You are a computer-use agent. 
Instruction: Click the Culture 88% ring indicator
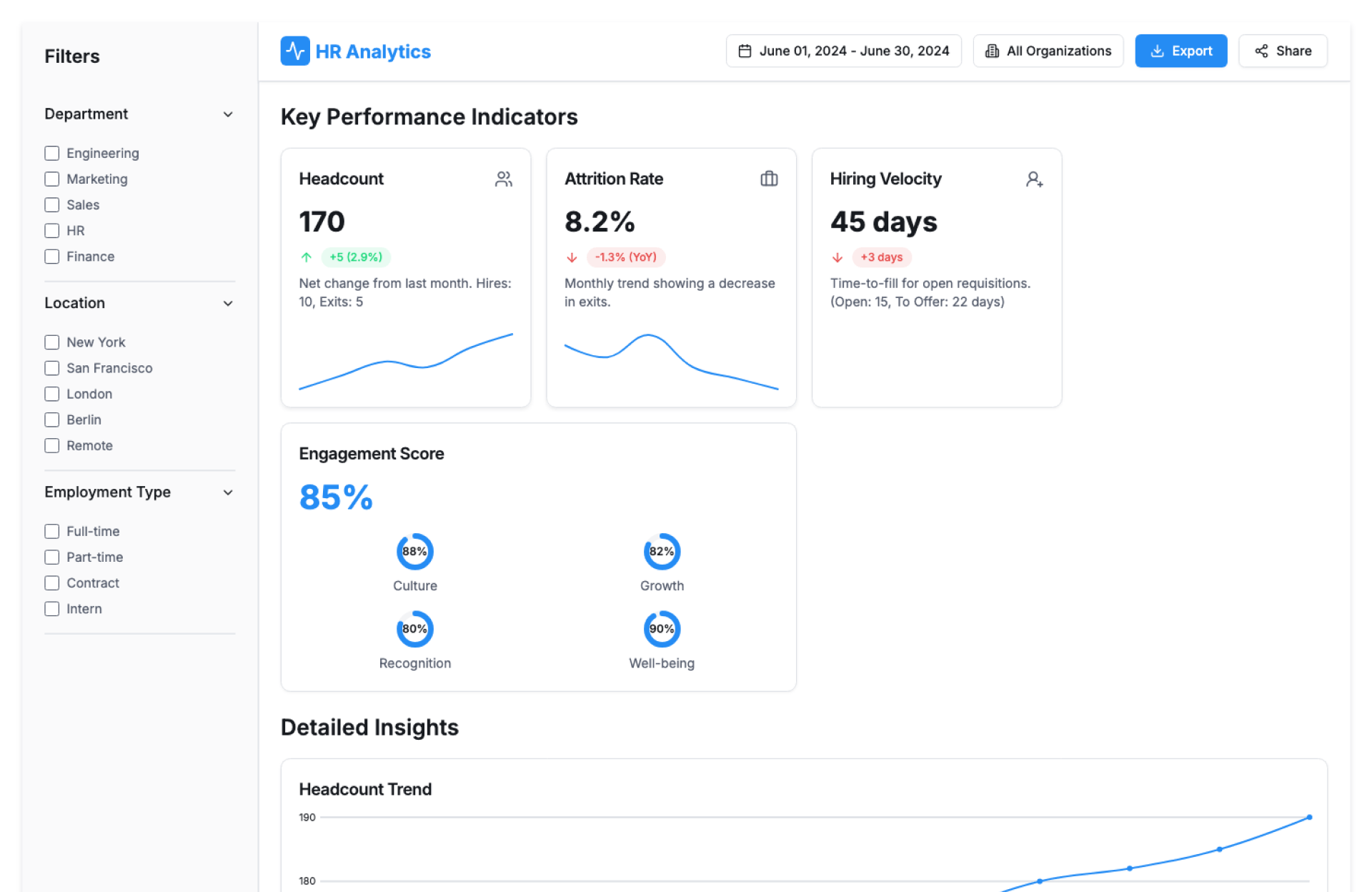[x=414, y=551]
